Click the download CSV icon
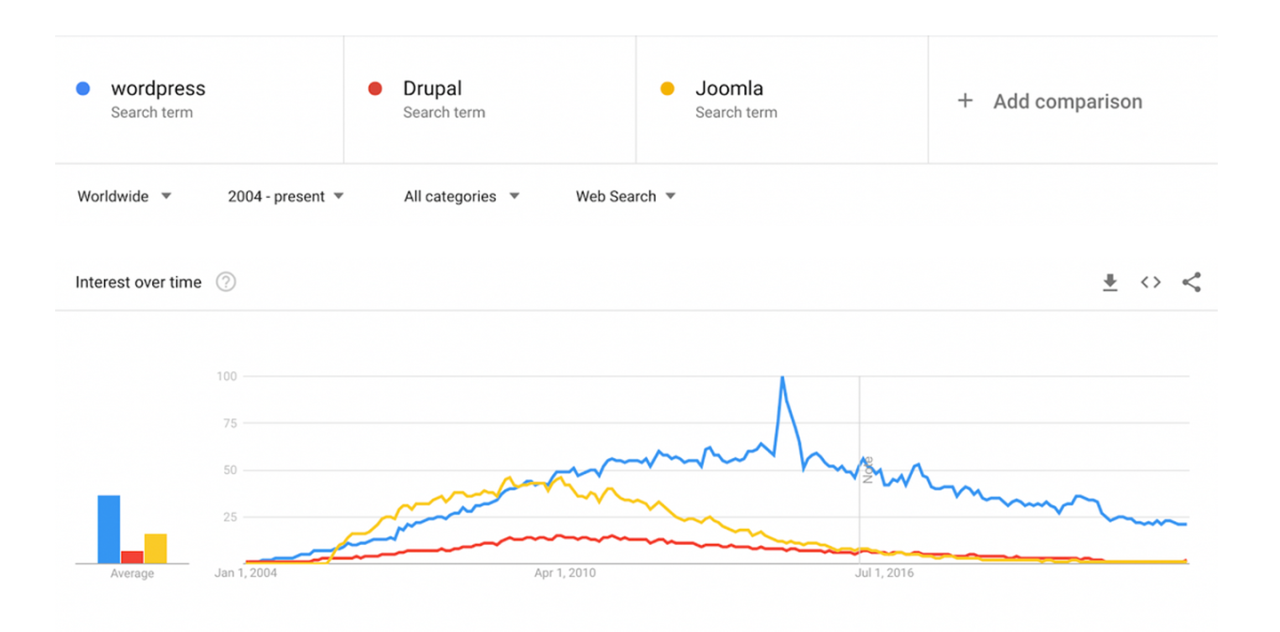Screen dimensions: 1280x632 click(x=1110, y=283)
